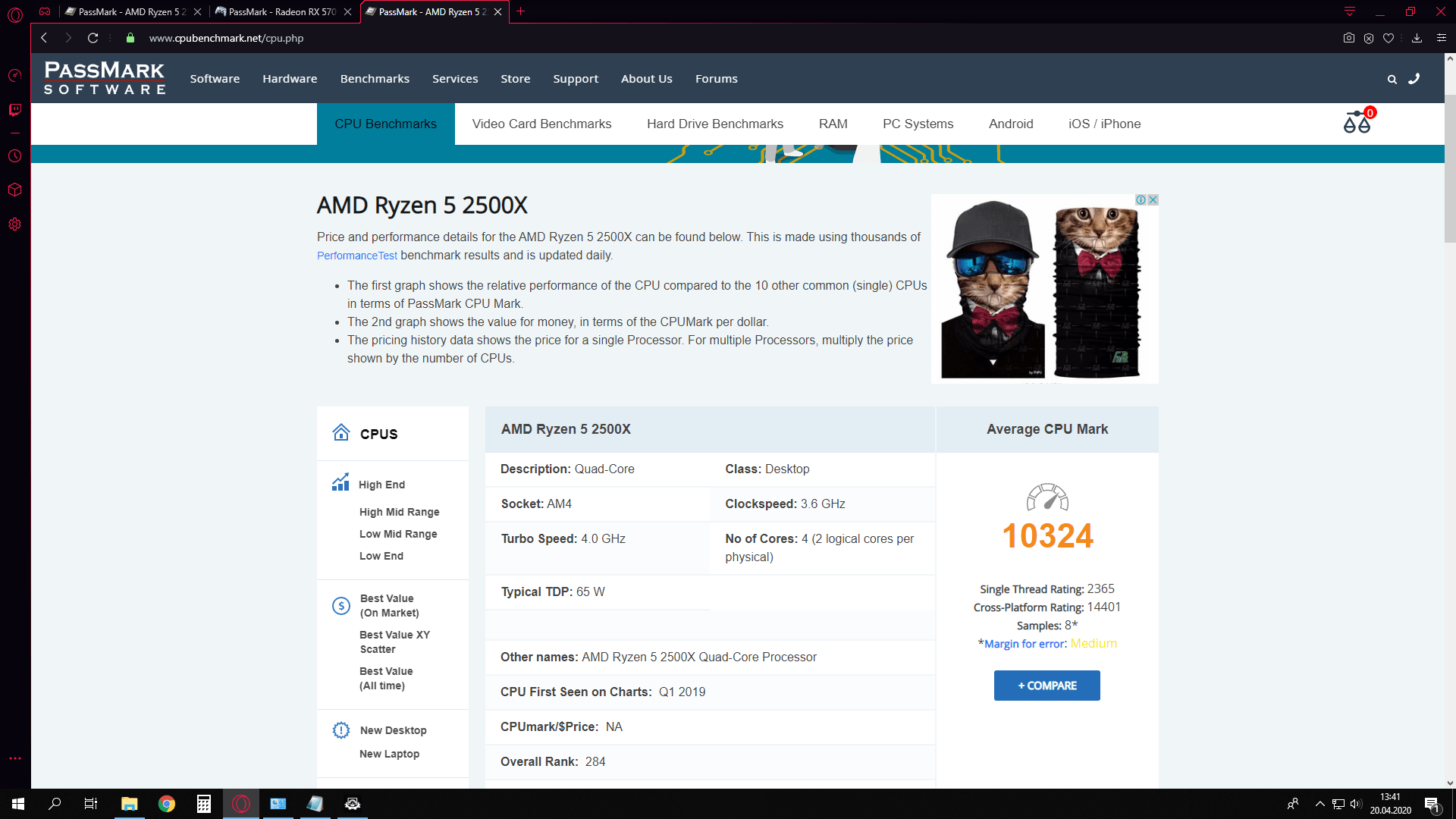Open the Opera easy setup menu icon

coord(1441,38)
